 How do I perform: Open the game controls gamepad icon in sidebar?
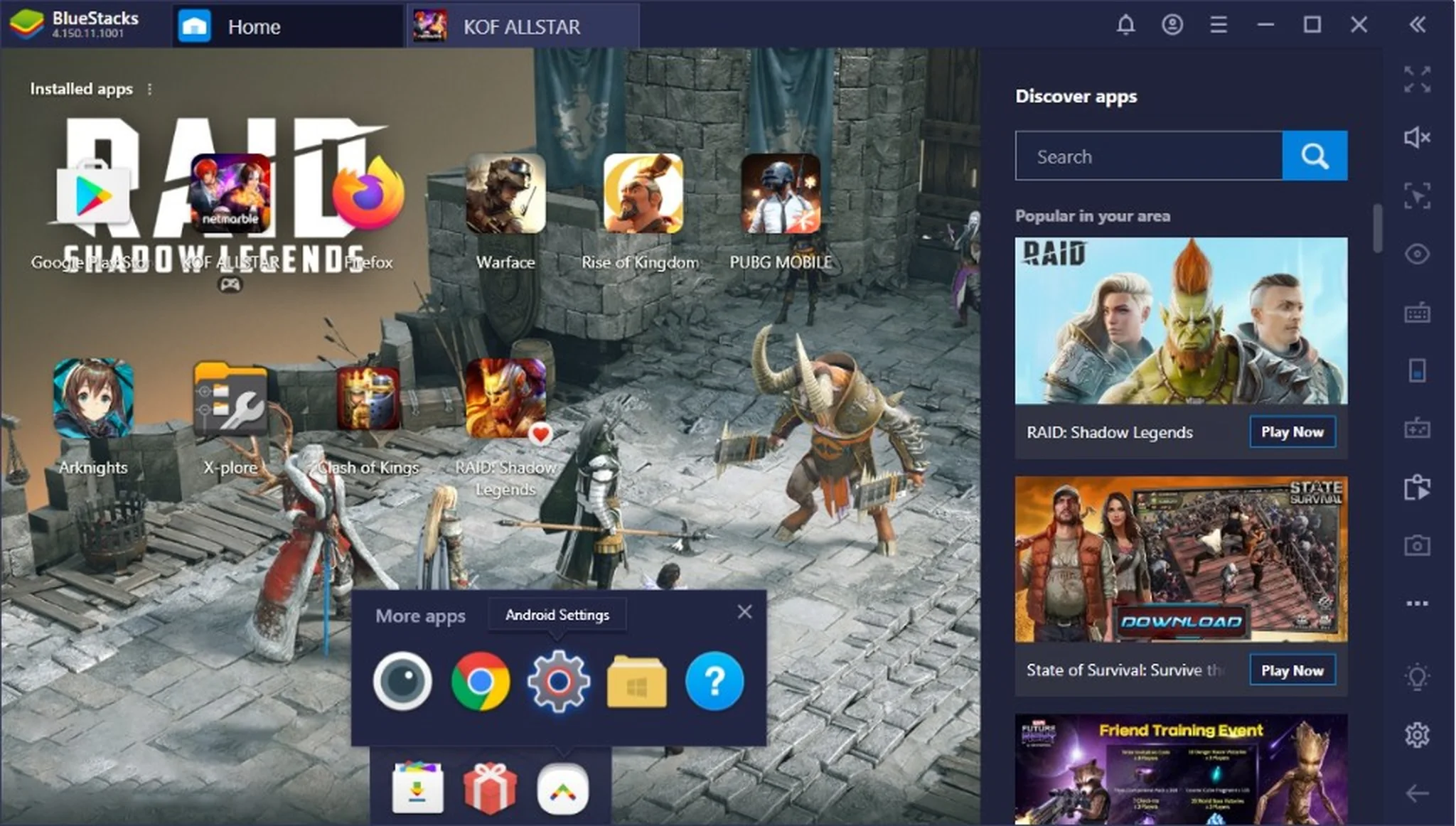tap(1417, 429)
